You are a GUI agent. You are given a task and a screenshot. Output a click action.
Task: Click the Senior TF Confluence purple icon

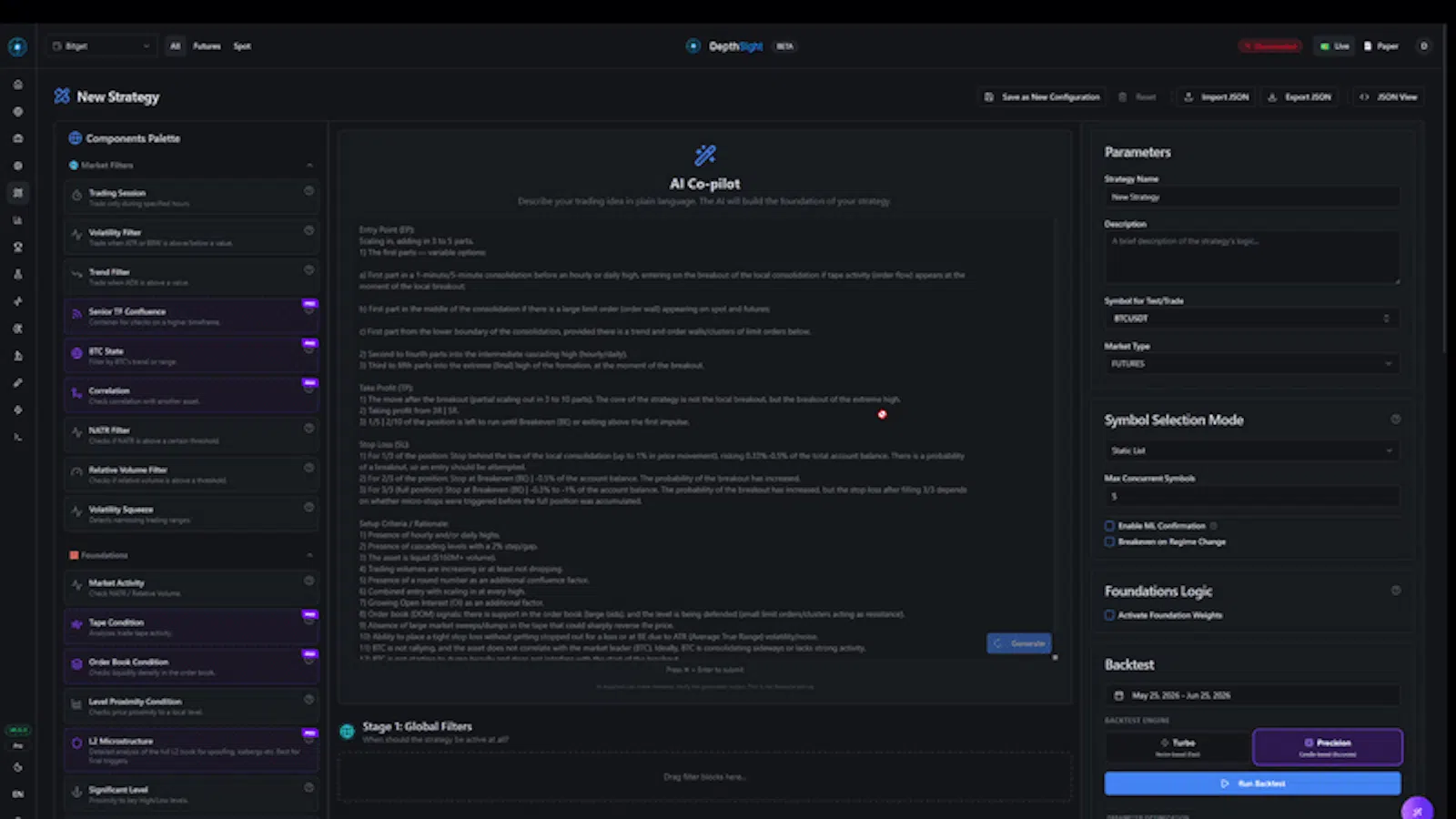tap(76, 315)
